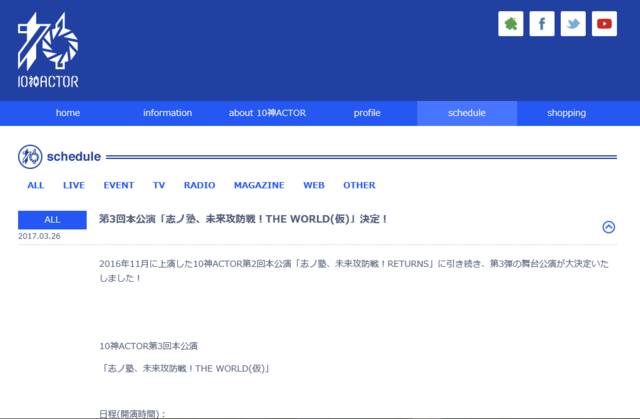Screen dimensions: 640x419
Task: Open the Twitter bird icon
Action: [573, 23]
